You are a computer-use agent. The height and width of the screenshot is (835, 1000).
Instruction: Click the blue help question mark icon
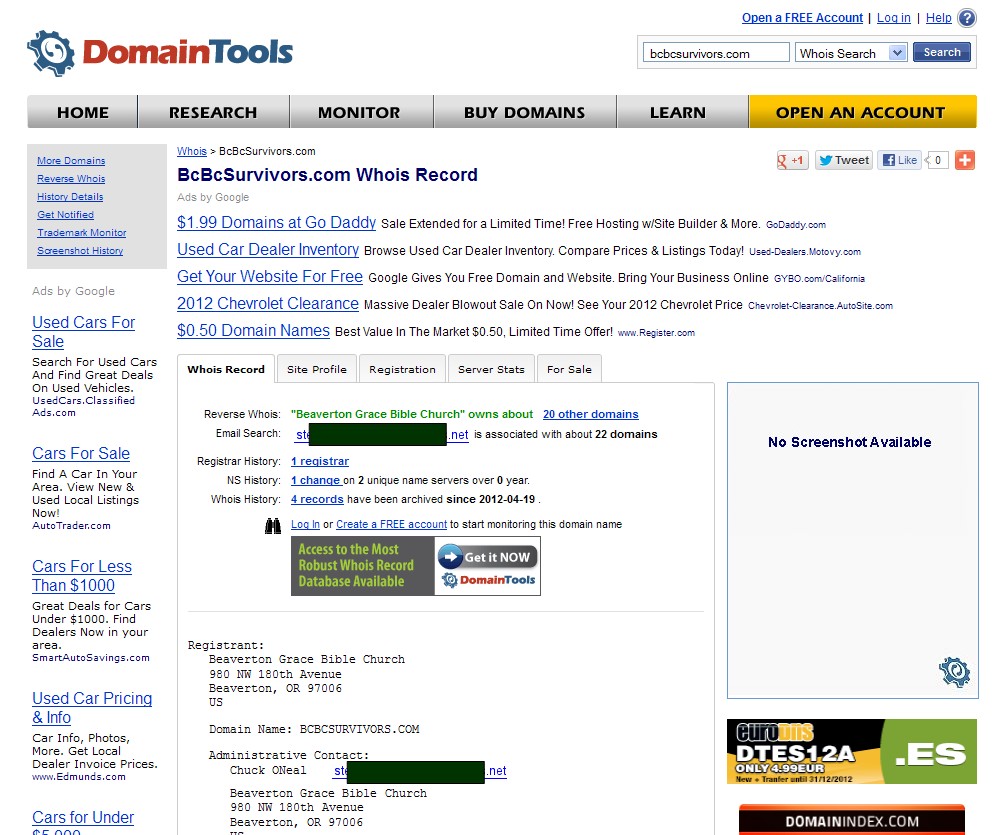click(x=966, y=18)
